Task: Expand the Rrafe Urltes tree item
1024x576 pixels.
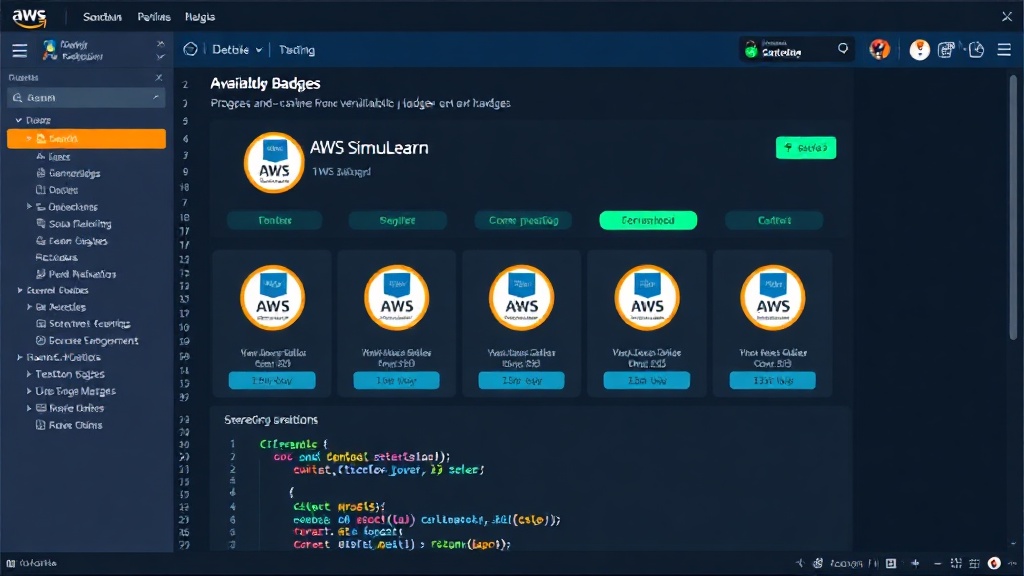Action: [x=29, y=408]
